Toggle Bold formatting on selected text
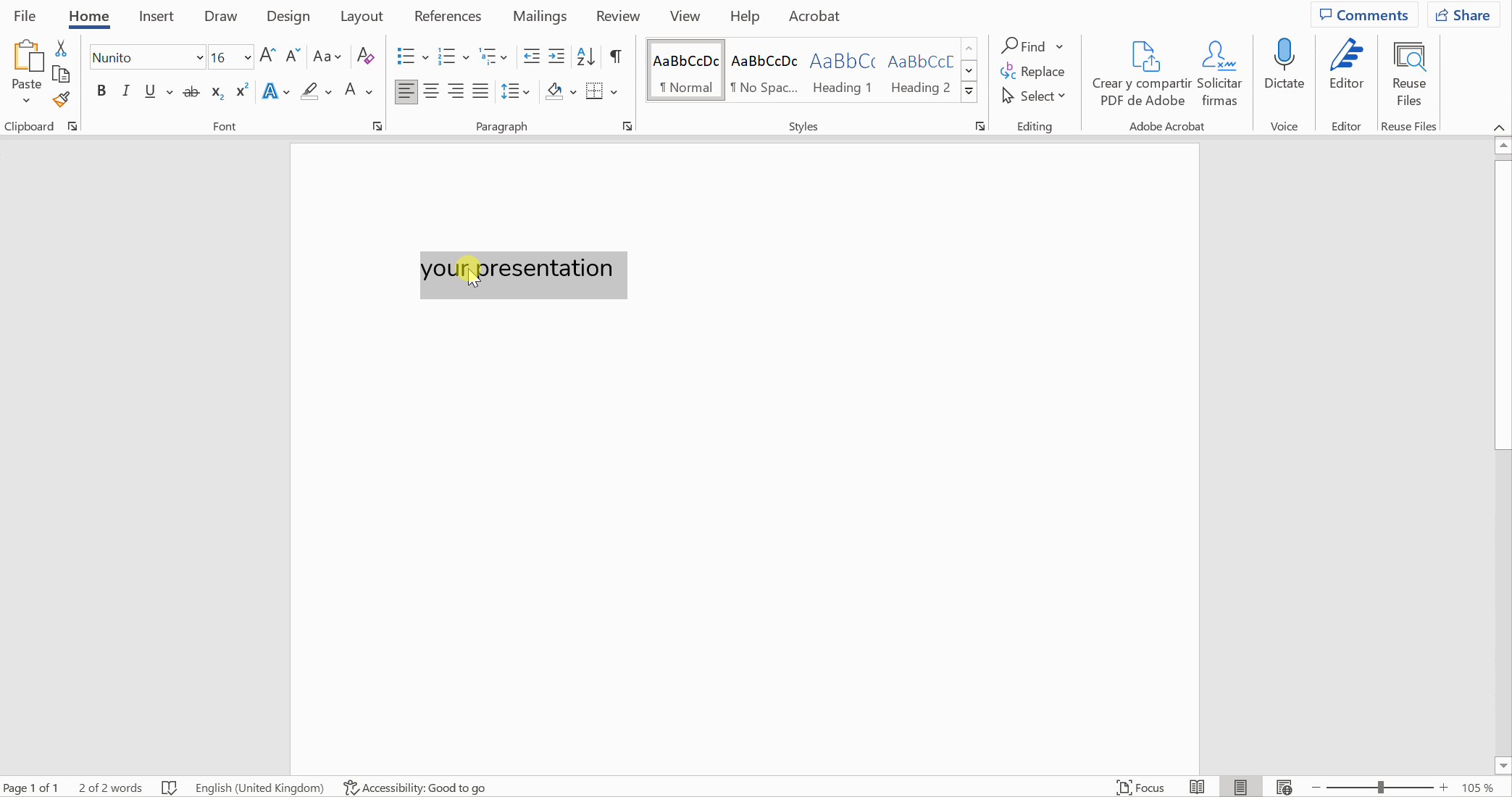This screenshot has width=1512, height=797. click(x=101, y=91)
